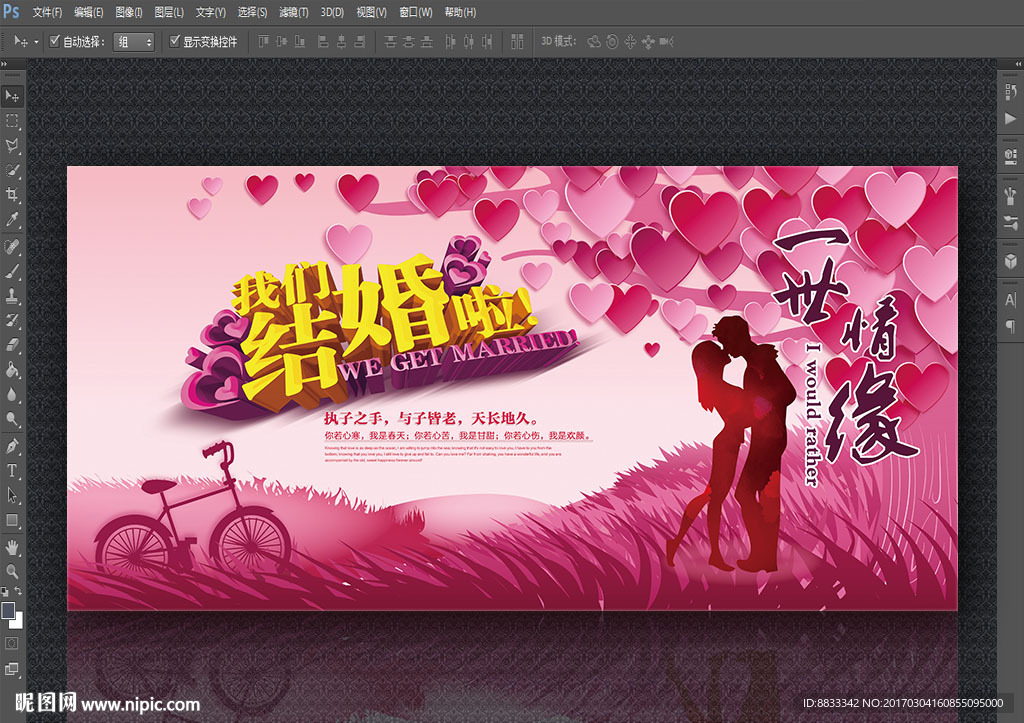Toggle the 显示变换控件 checkbox

coord(174,41)
